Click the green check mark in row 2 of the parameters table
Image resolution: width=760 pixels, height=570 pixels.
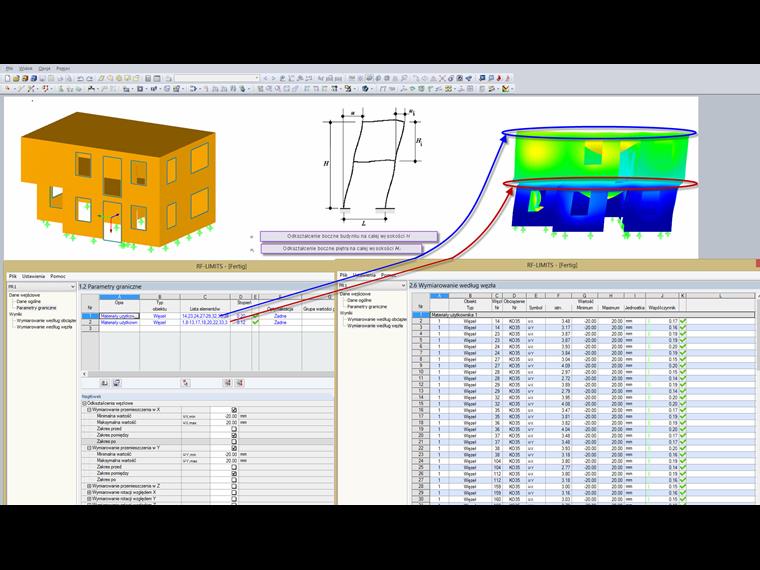pos(255,322)
